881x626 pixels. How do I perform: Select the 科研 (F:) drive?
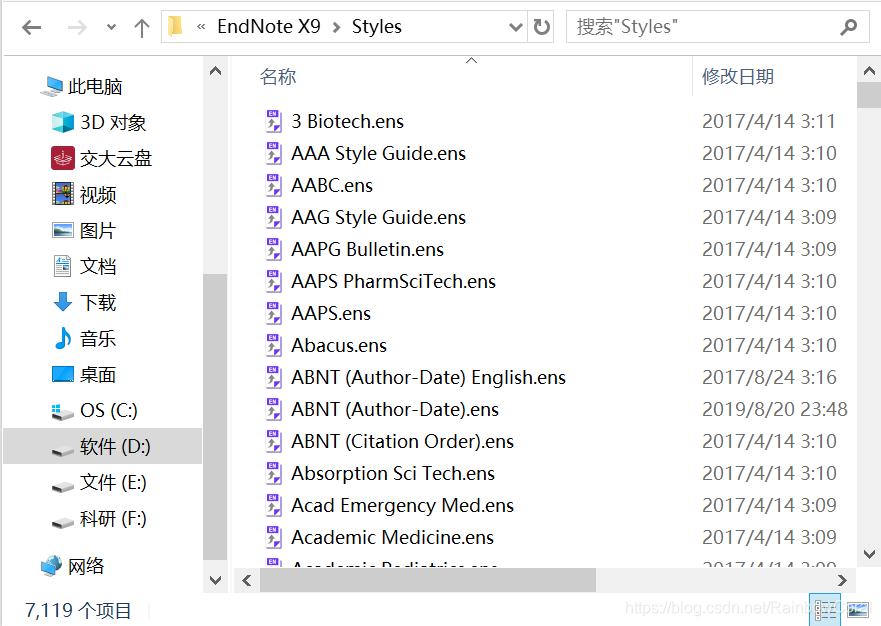99,518
